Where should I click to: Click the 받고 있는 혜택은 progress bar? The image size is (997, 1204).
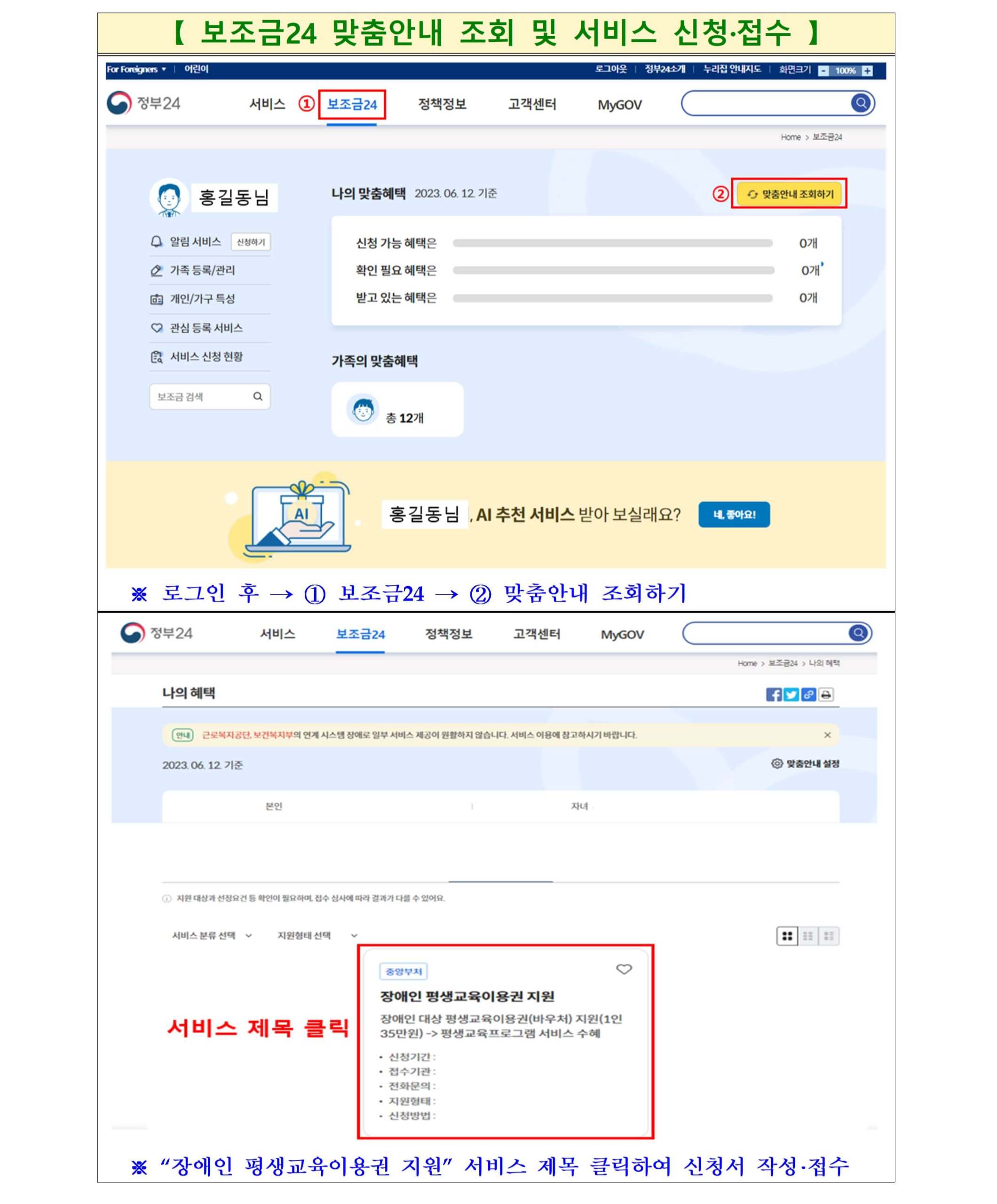point(613,298)
